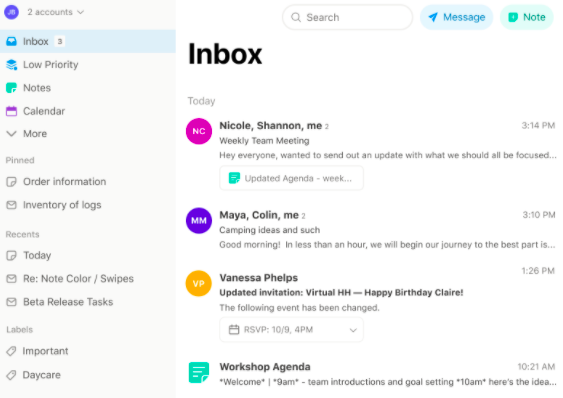Image resolution: width=563 pixels, height=398 pixels.
Task: Expand the RSVP dropdown chevron
Action: (x=353, y=330)
